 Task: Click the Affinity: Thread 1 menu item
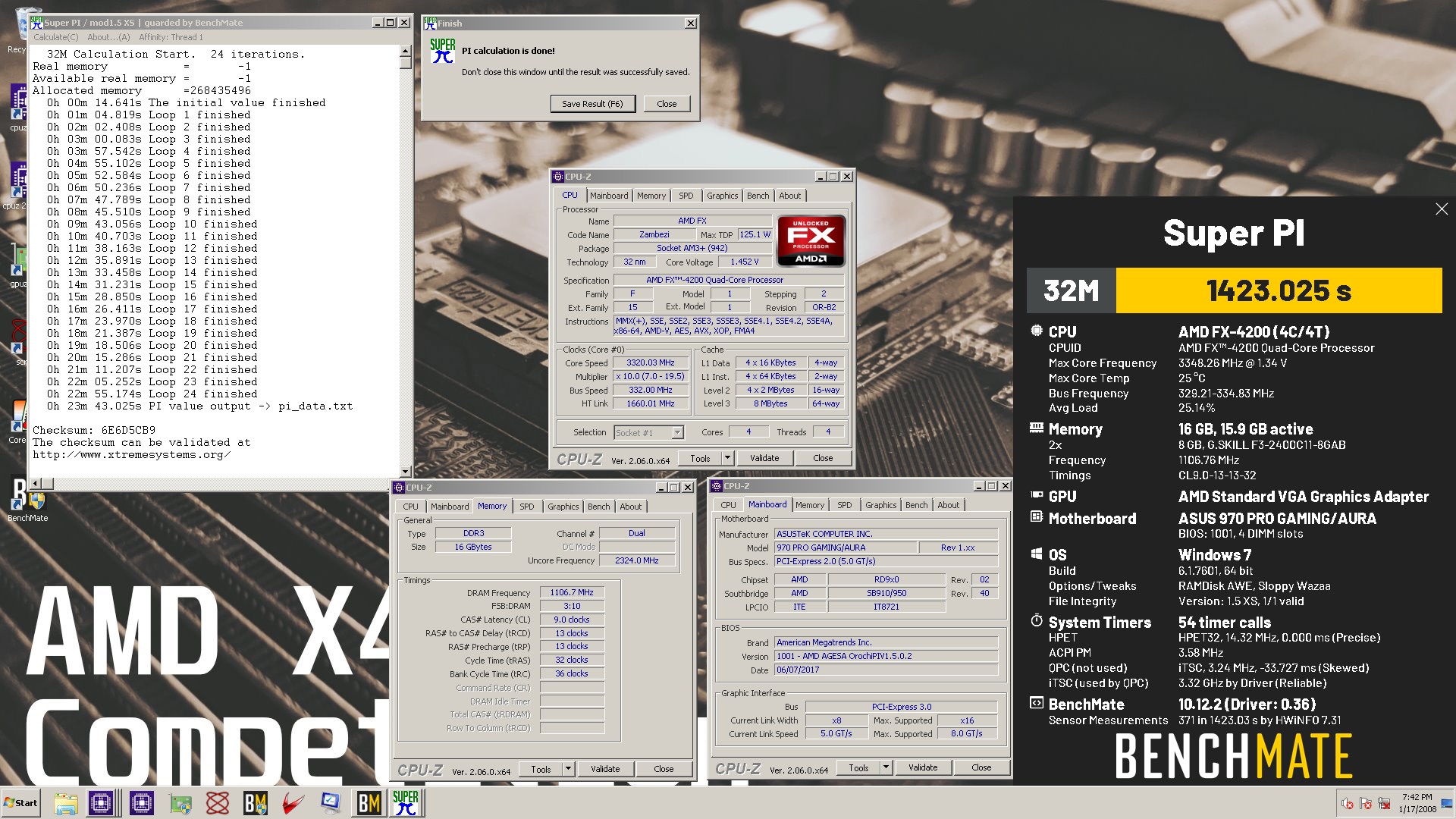tap(171, 37)
